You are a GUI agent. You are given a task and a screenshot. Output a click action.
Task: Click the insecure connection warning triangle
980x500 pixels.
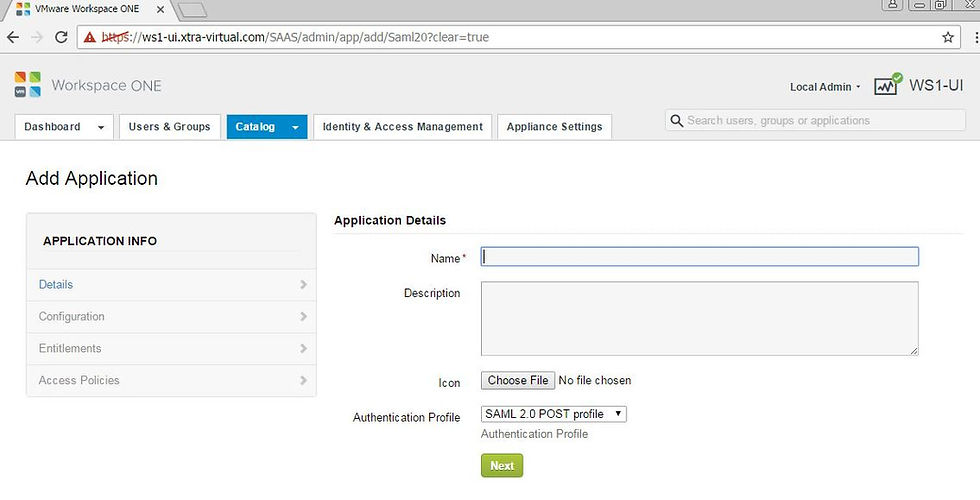click(90, 38)
